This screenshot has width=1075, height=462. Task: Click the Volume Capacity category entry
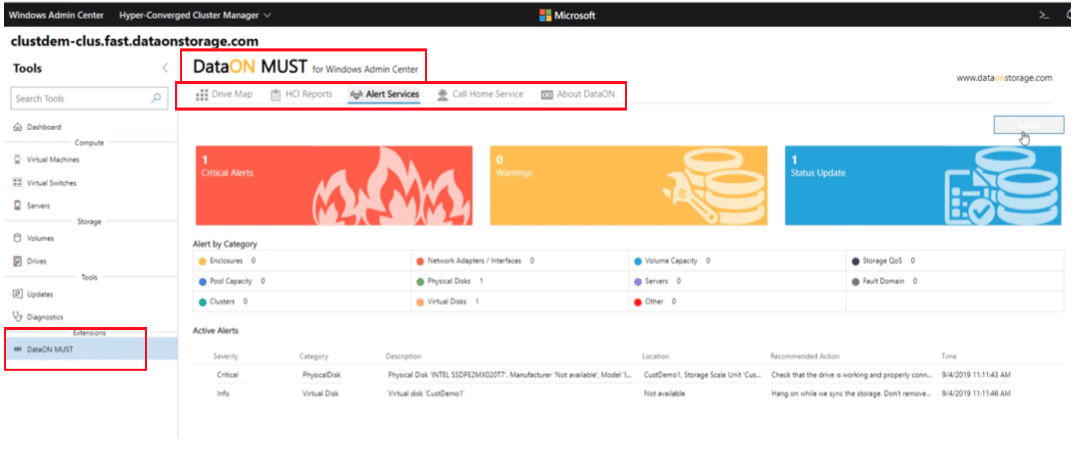coord(673,261)
